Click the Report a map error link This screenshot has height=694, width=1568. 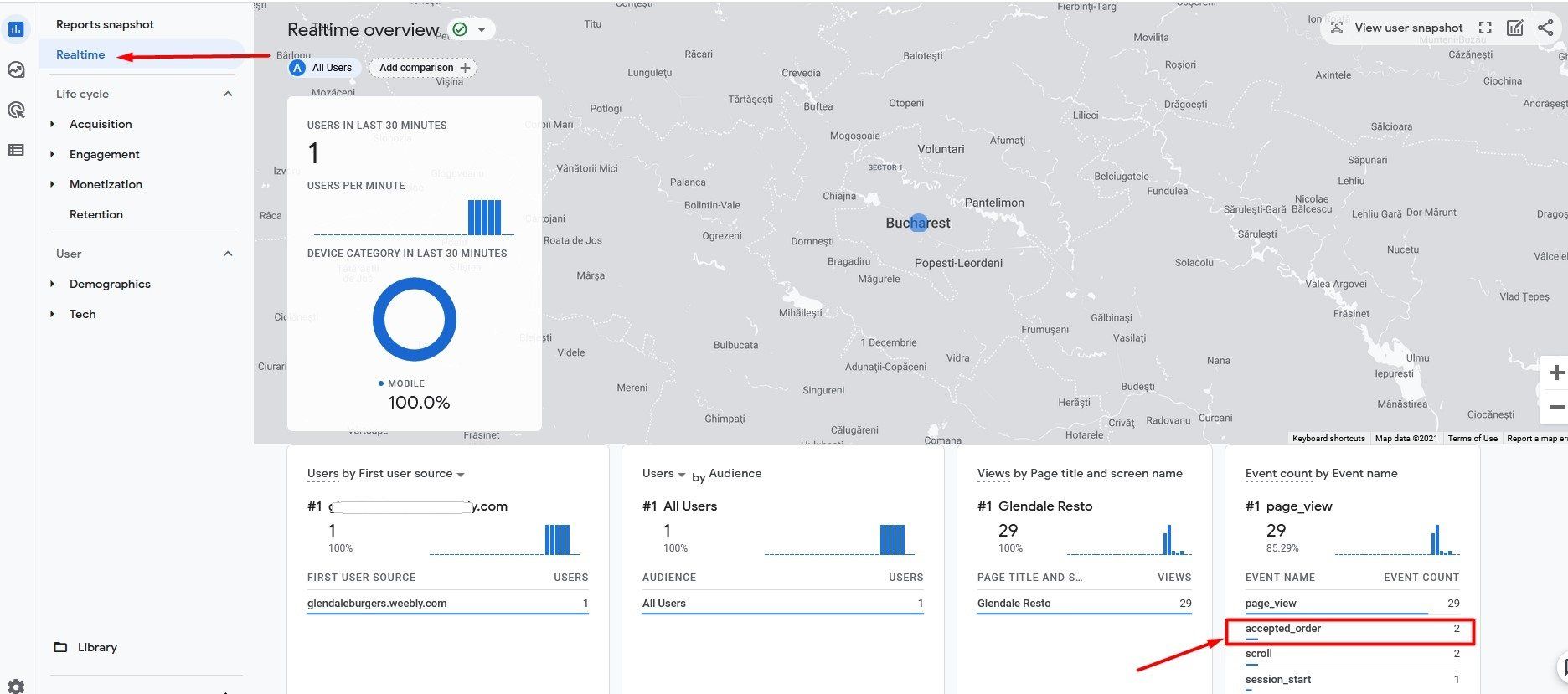click(1537, 439)
